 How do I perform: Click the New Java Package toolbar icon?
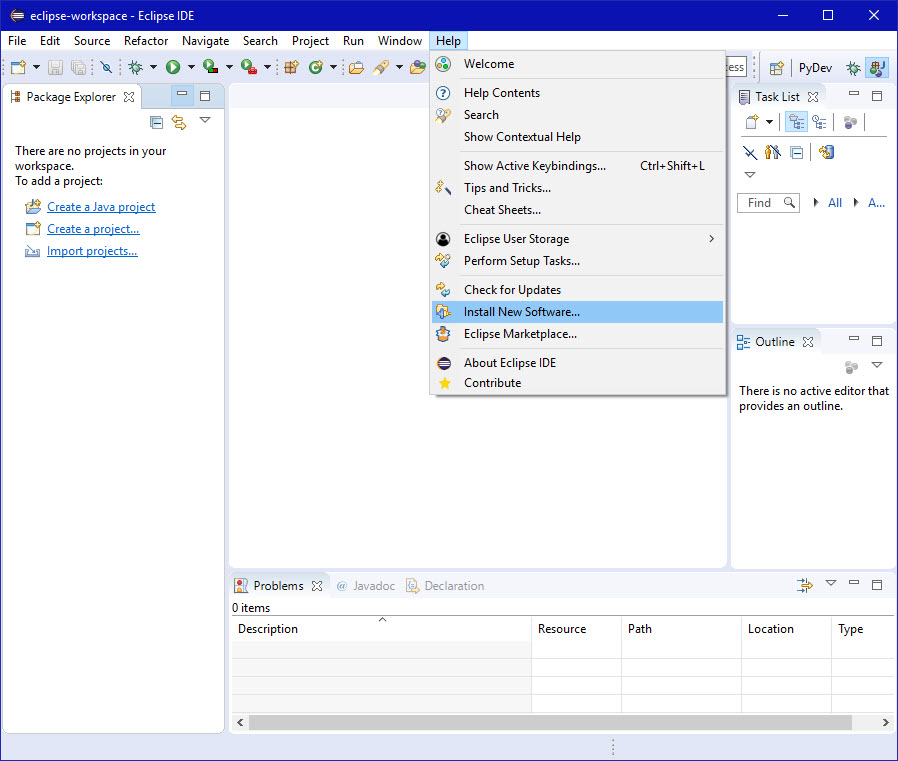291,68
